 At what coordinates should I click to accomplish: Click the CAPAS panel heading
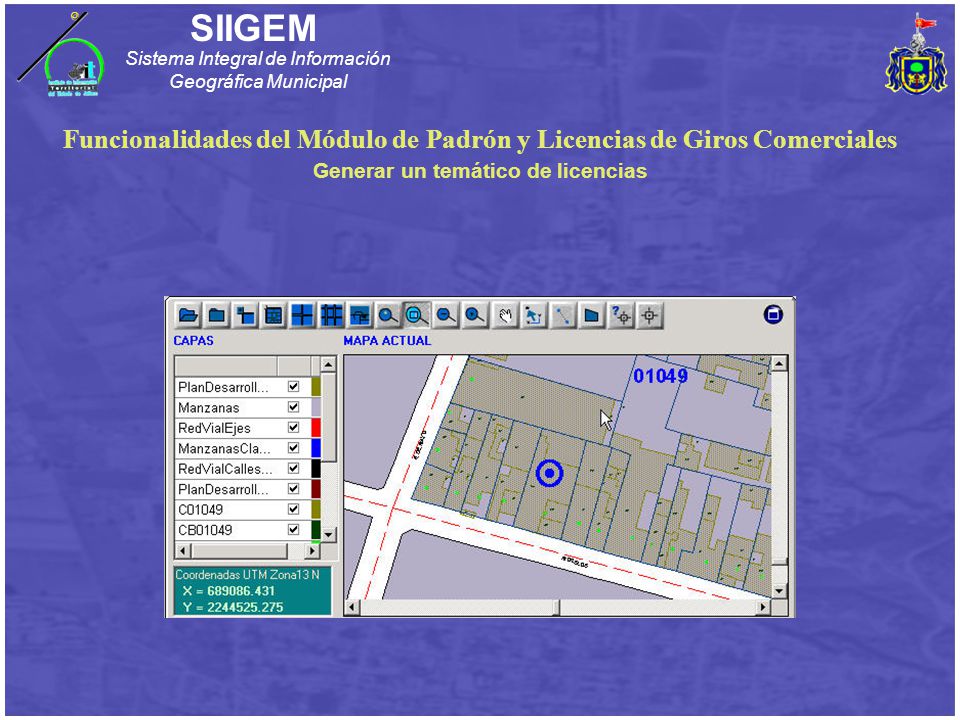coord(193,341)
